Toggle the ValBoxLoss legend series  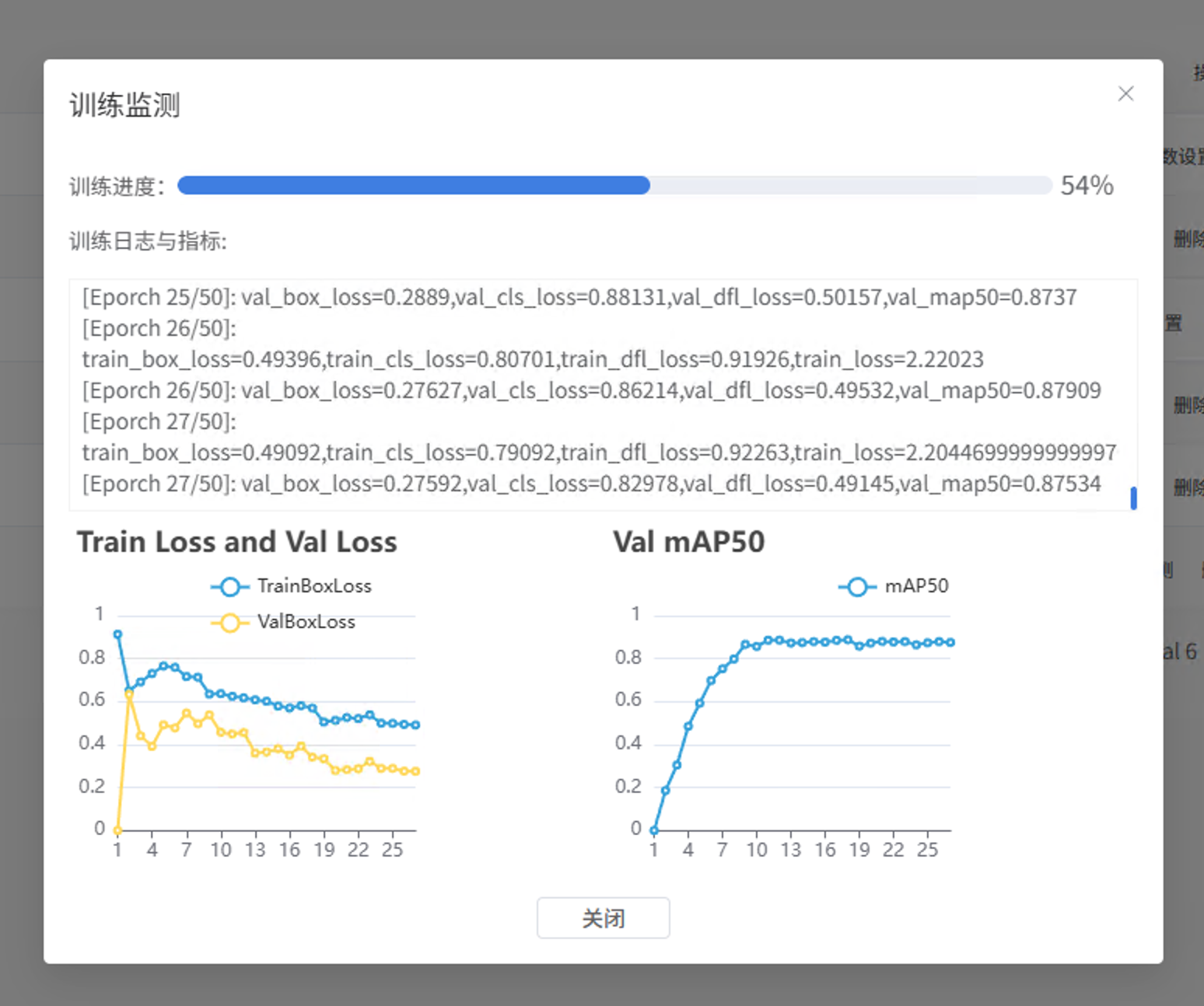pyautogui.click(x=284, y=622)
